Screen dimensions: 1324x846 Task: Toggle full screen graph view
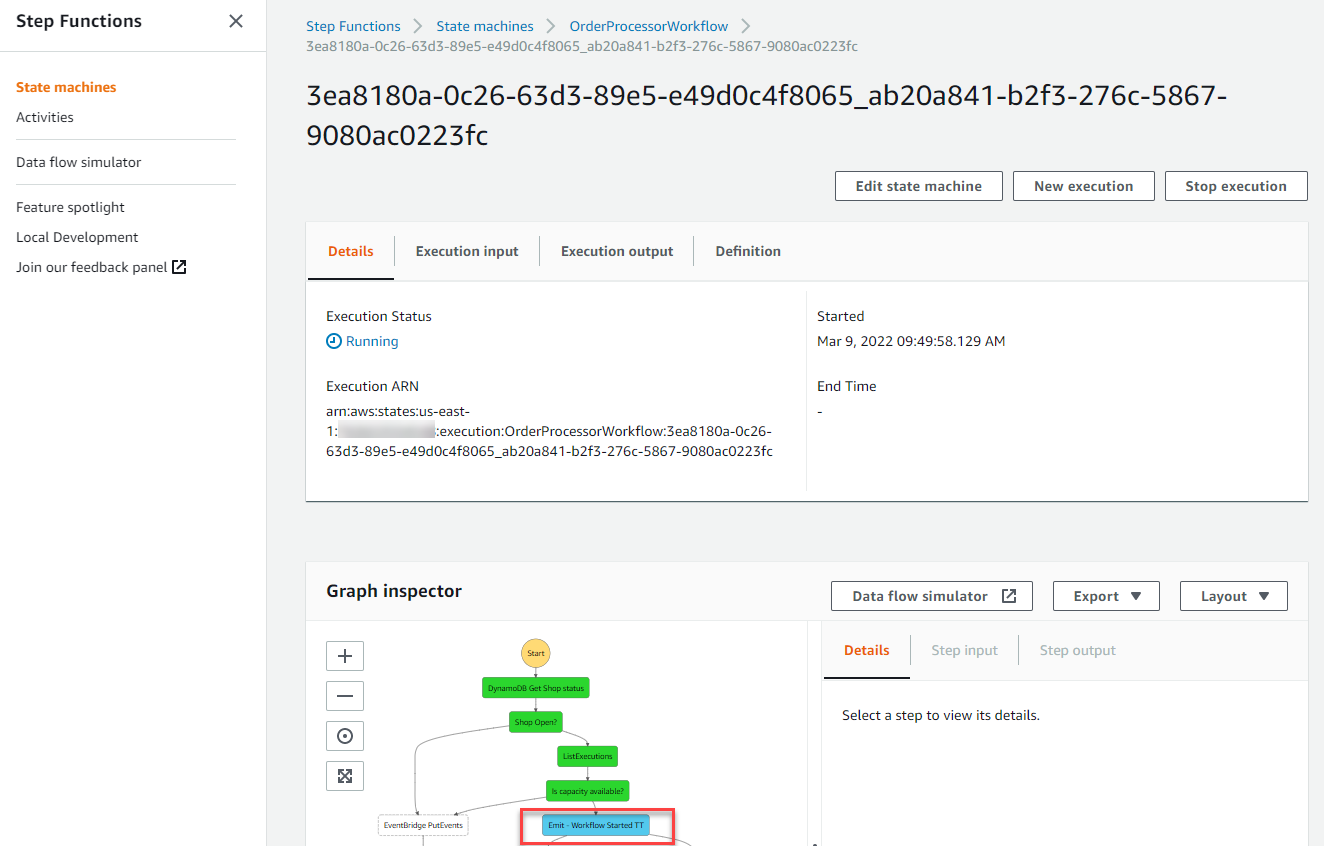pyautogui.click(x=345, y=776)
